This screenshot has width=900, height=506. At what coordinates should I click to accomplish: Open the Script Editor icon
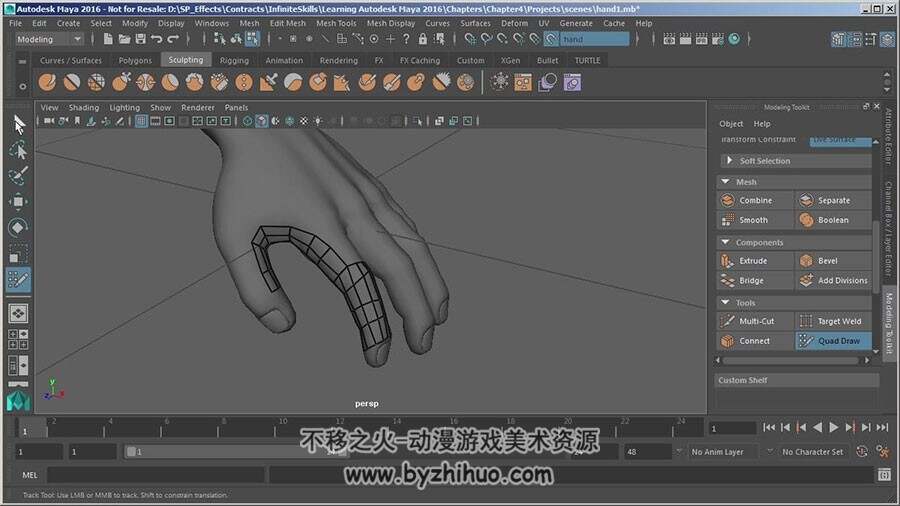[884, 475]
